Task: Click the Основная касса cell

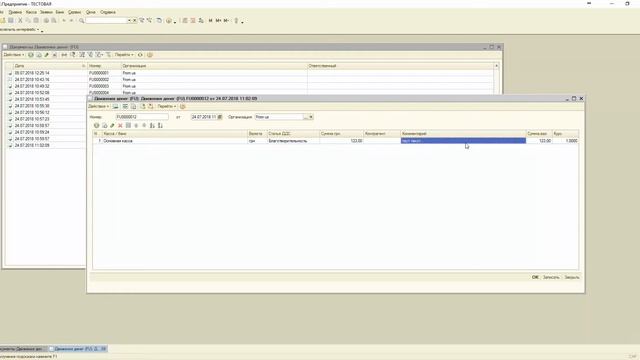Action: pyautogui.click(x=175, y=141)
